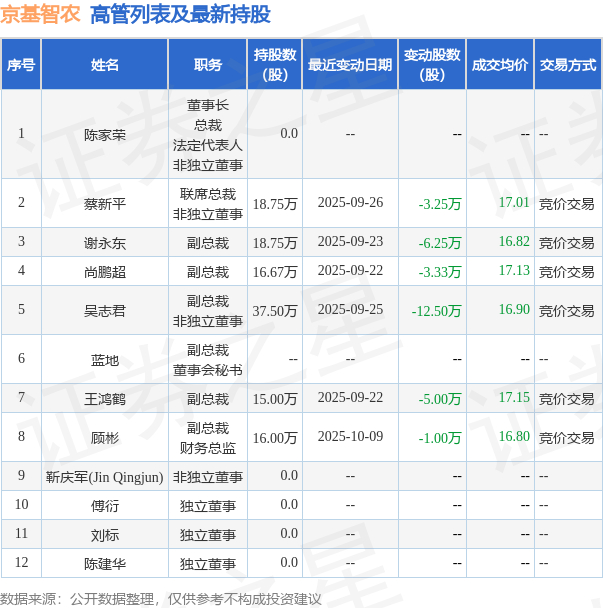The height and width of the screenshot is (608, 603).
Task: Click the 联席总裁 position text
Action: pos(208,194)
